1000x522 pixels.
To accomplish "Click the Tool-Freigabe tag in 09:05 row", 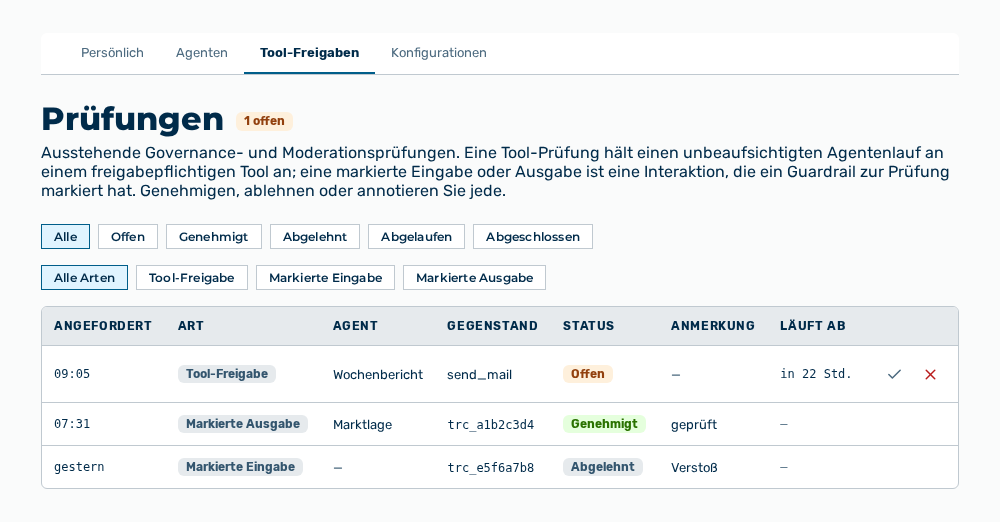I will [226, 374].
